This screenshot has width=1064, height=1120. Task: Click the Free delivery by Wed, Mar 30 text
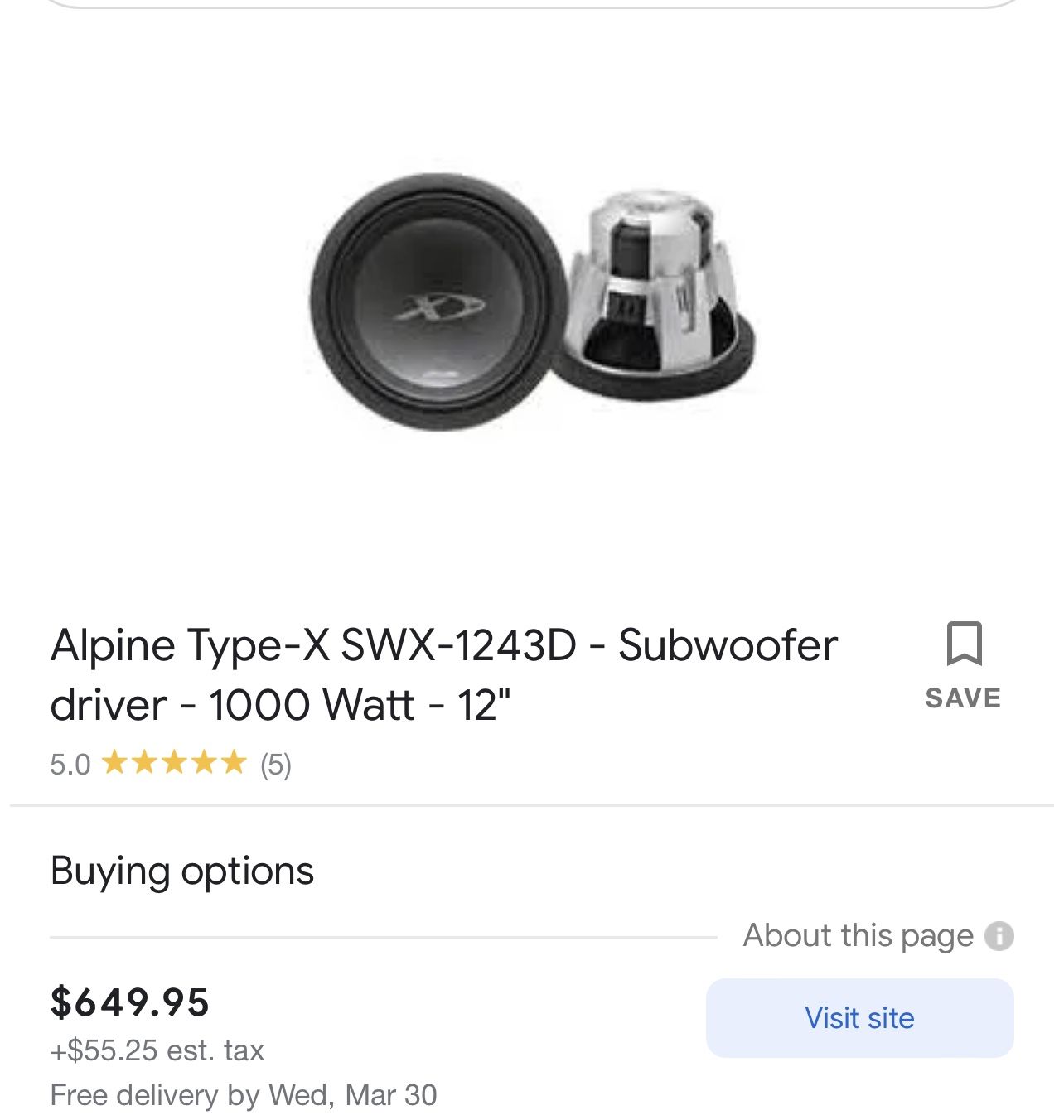[244, 1095]
